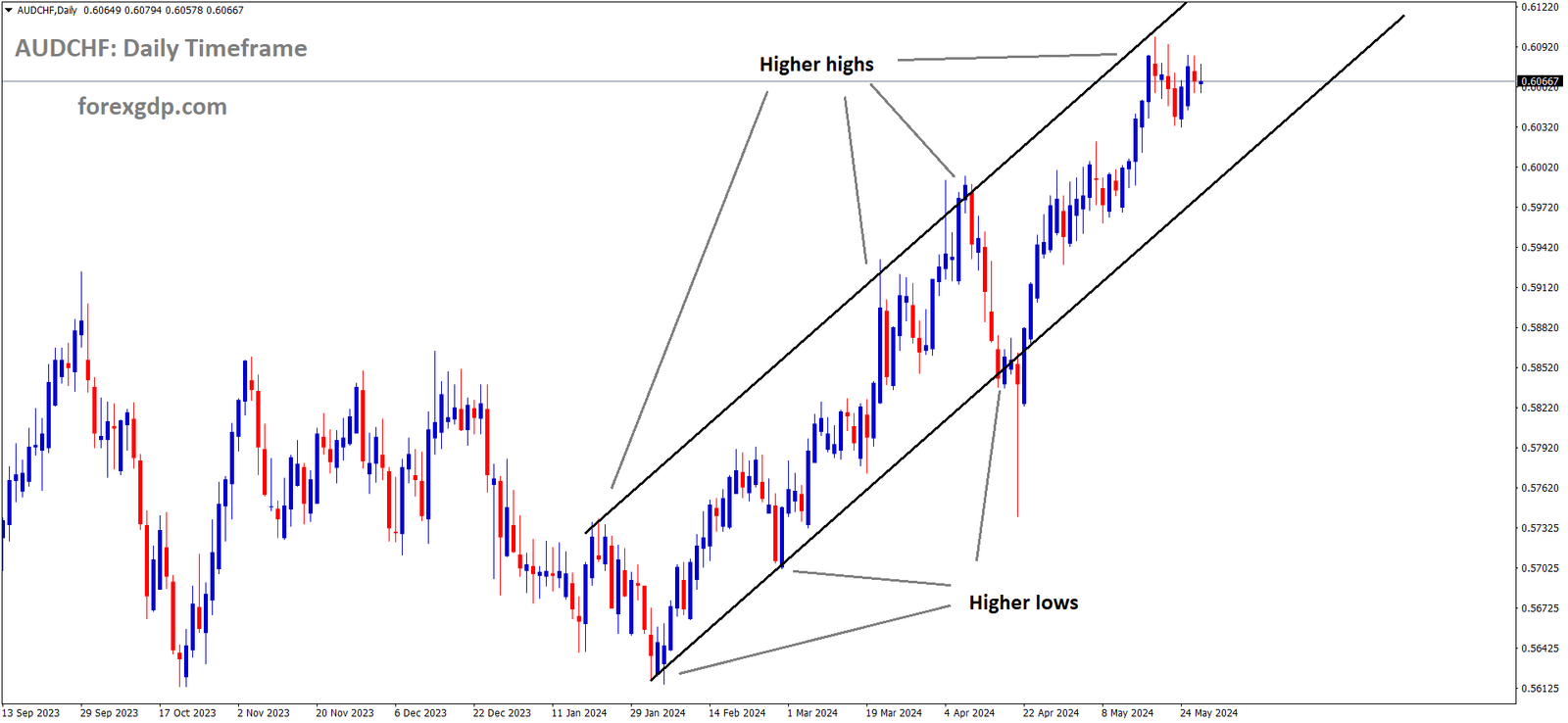The width and height of the screenshot is (1568, 723).
Task: Click the 19 Mar 2024 date label
Action: (894, 713)
